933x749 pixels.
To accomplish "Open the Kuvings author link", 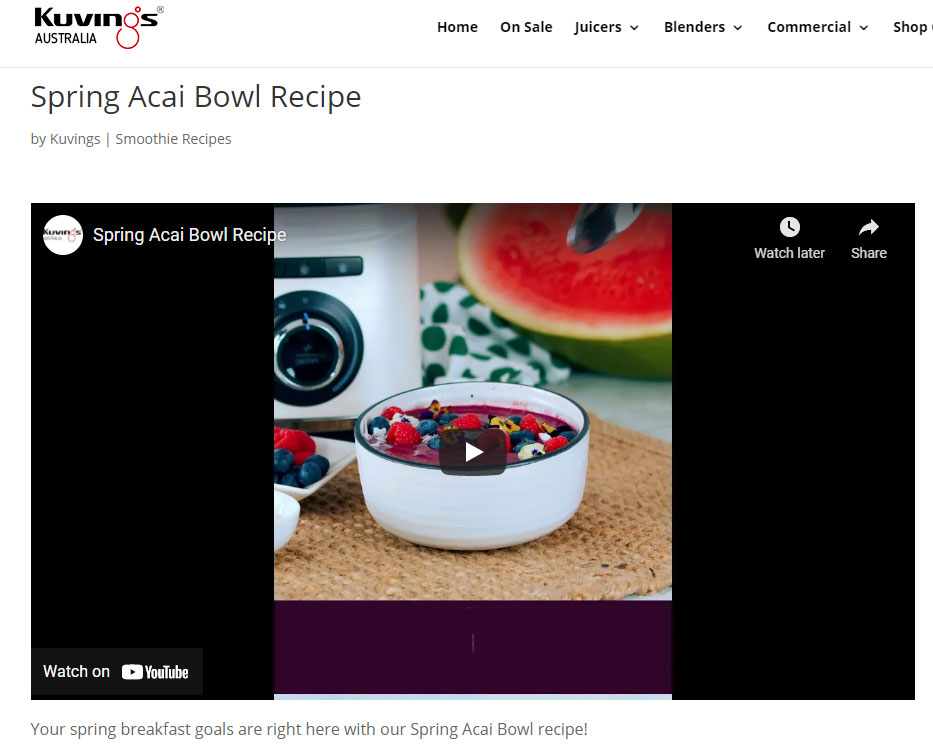I will pyautogui.click(x=75, y=139).
